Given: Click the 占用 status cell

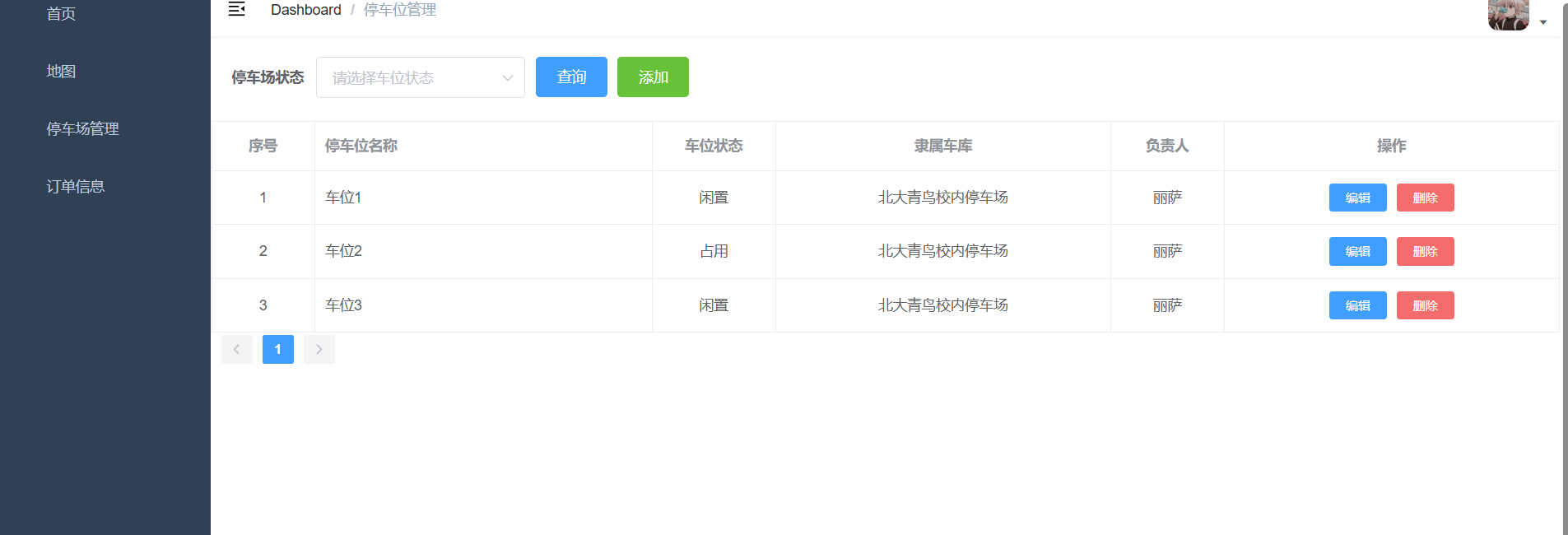Looking at the screenshot, I should click(x=714, y=251).
